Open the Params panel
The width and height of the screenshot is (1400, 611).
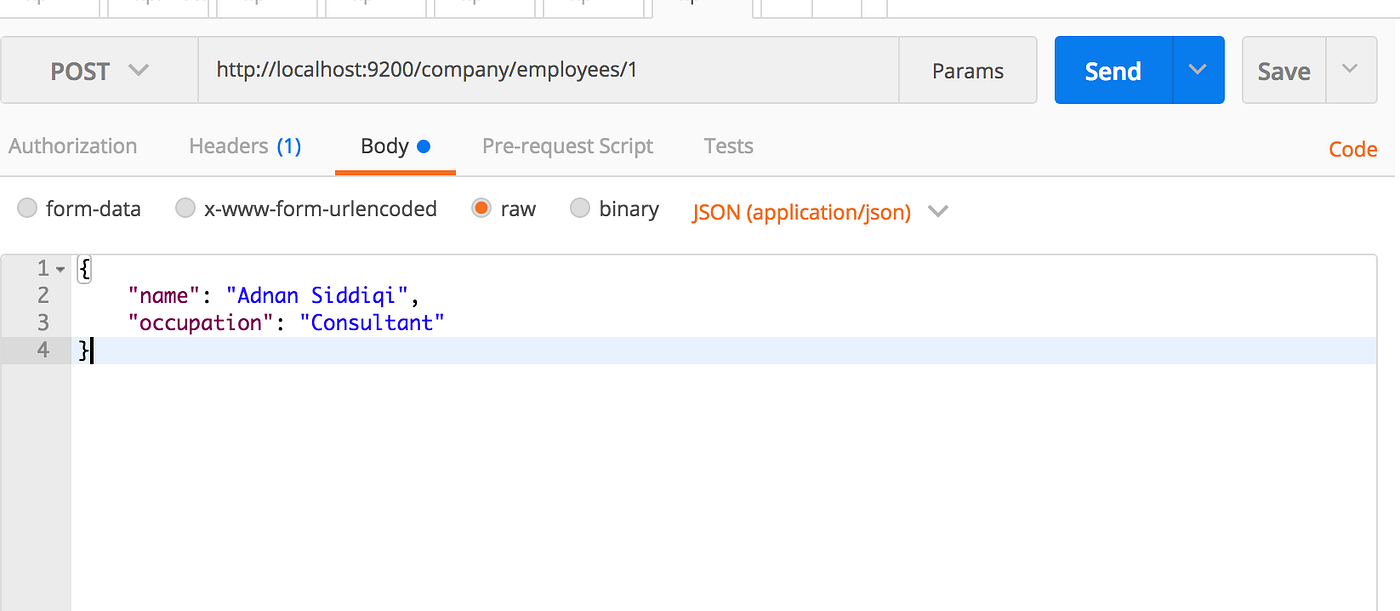[967, 70]
